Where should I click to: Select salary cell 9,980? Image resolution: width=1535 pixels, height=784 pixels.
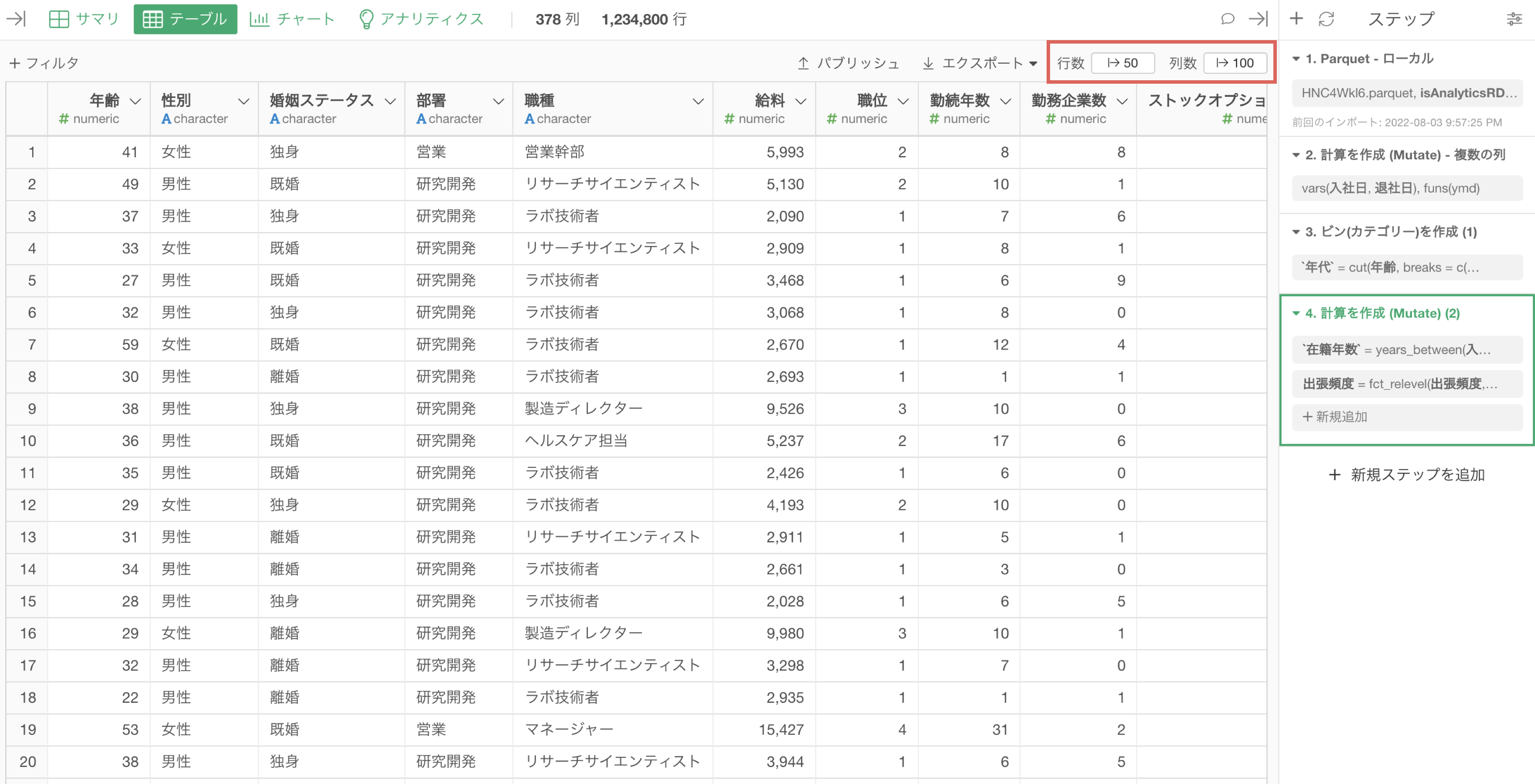[764, 633]
